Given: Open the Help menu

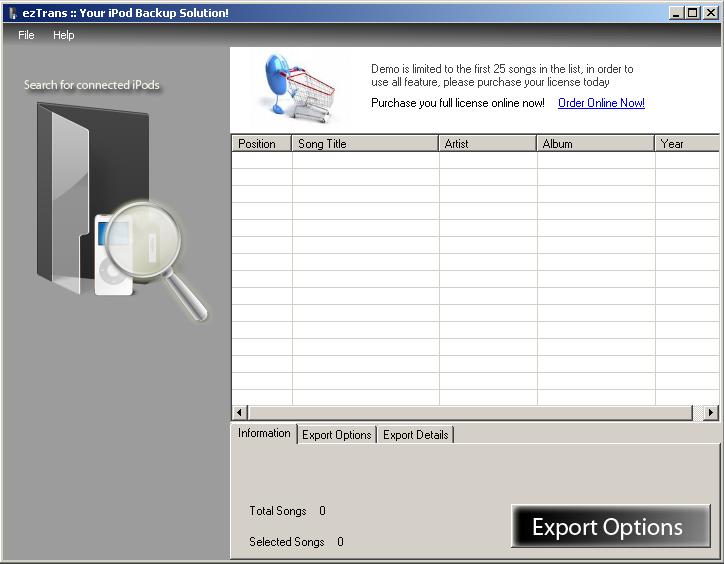Looking at the screenshot, I should point(63,35).
